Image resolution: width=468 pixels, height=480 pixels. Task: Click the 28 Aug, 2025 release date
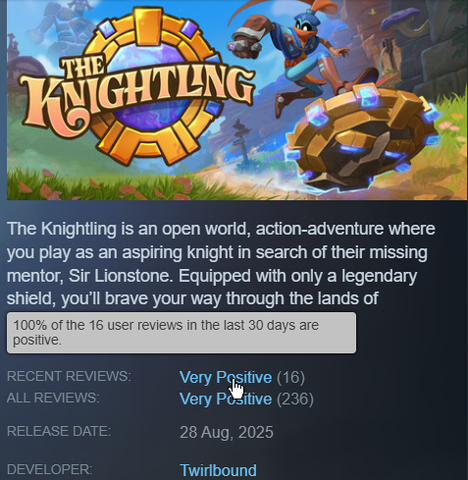pos(226,432)
